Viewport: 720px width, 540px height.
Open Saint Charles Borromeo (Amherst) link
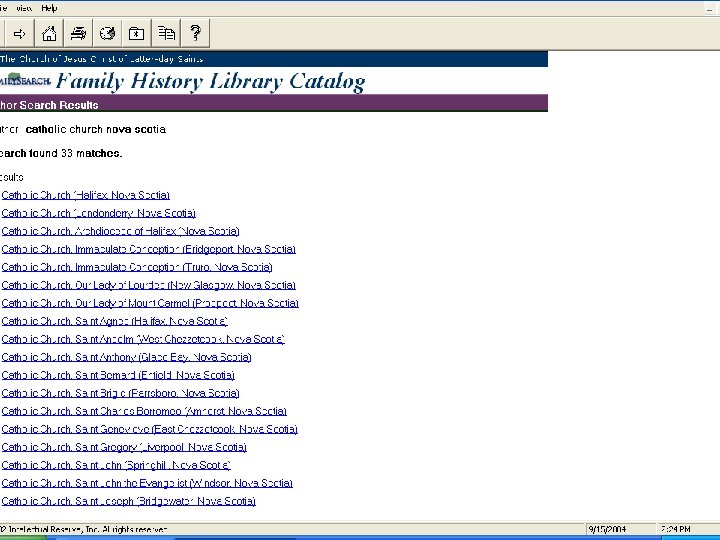pyautogui.click(x=144, y=411)
